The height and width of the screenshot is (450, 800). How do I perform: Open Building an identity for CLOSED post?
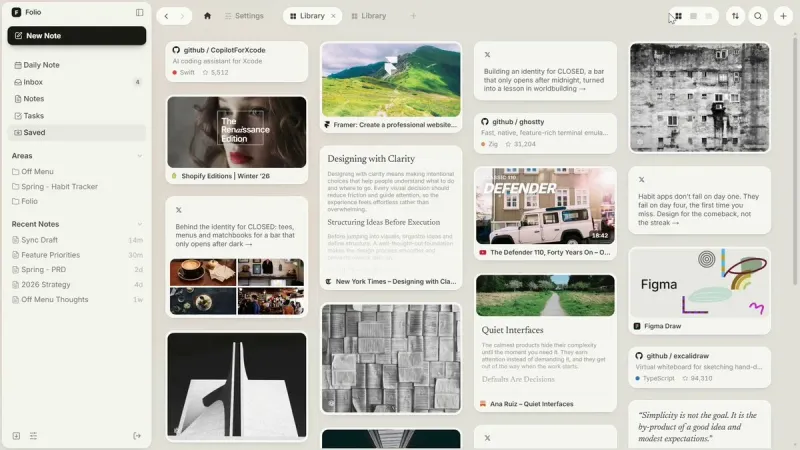click(x=545, y=71)
